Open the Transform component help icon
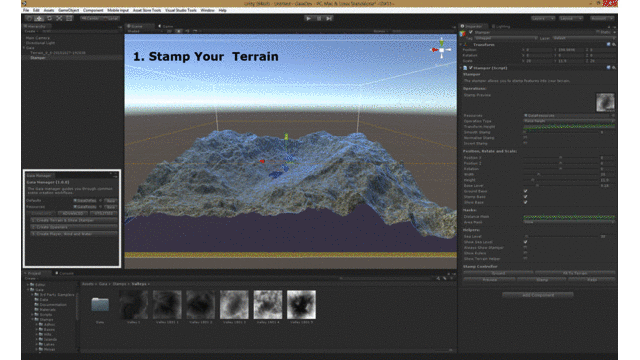 point(608,44)
